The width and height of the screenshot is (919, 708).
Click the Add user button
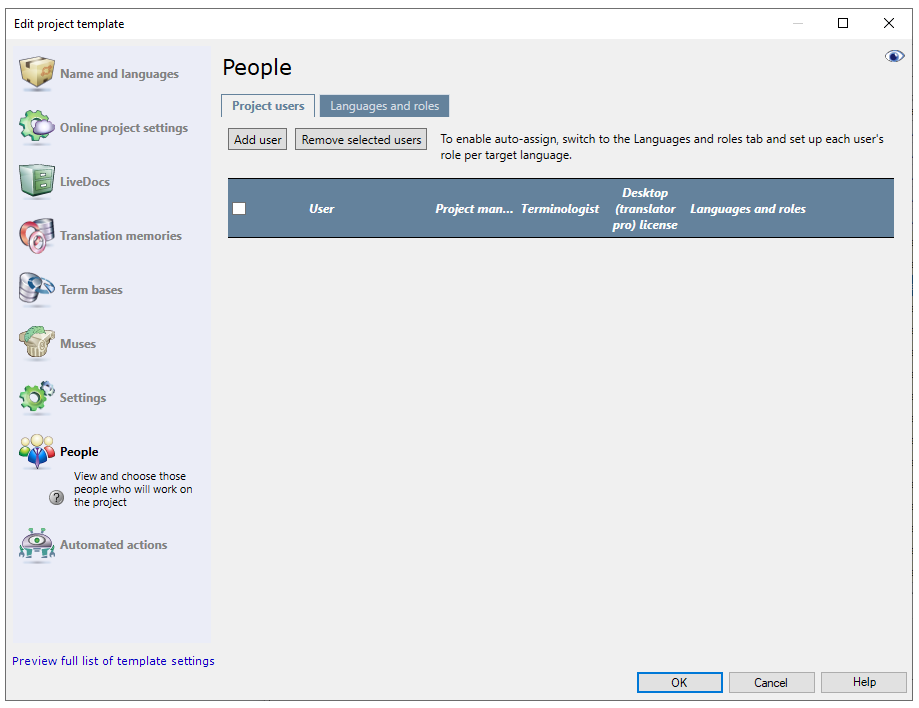pyautogui.click(x=257, y=139)
